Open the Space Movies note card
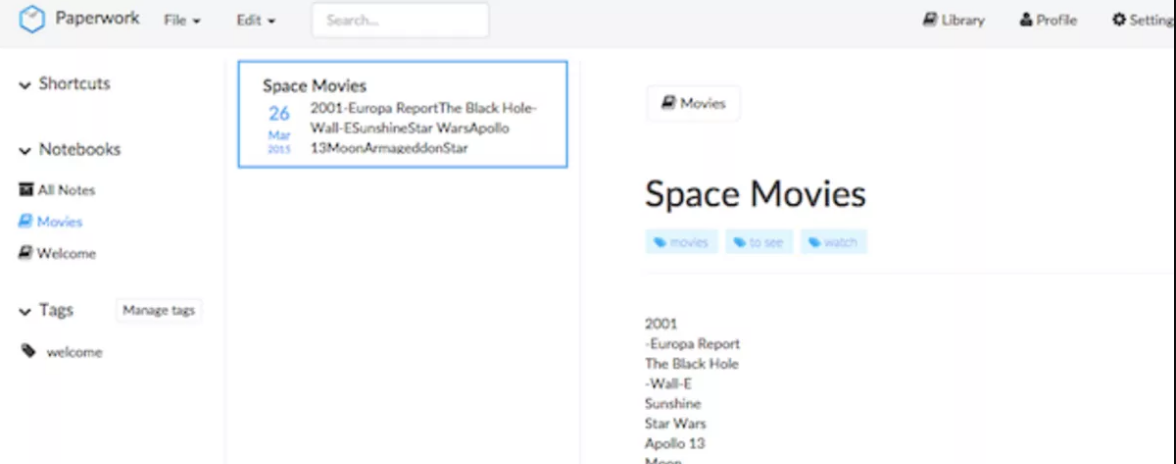The height and width of the screenshot is (464, 1176). click(403, 114)
